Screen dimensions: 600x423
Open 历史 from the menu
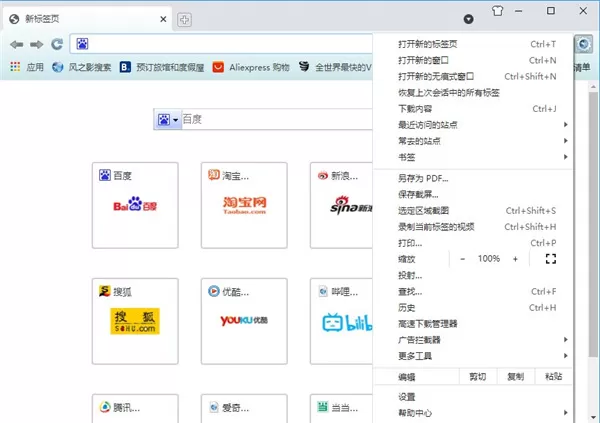pyautogui.click(x=473, y=308)
